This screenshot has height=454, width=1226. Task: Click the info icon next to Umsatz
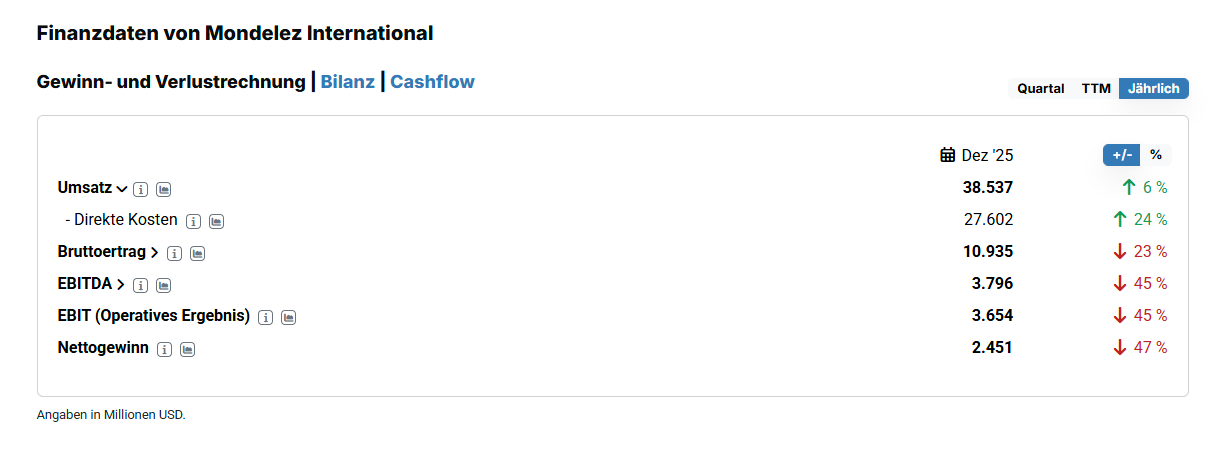click(x=141, y=189)
